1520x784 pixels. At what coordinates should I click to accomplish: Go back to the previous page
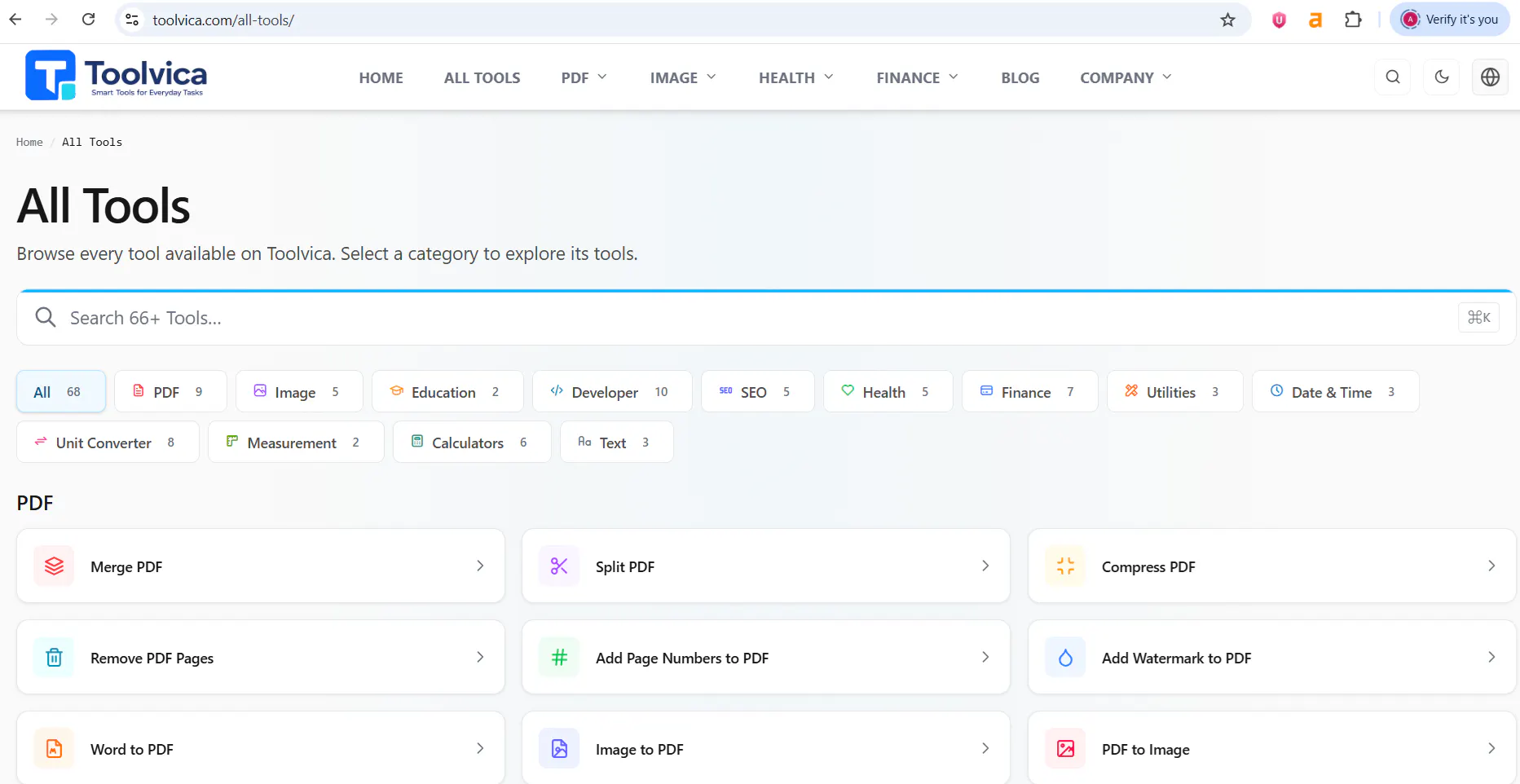[x=15, y=20]
